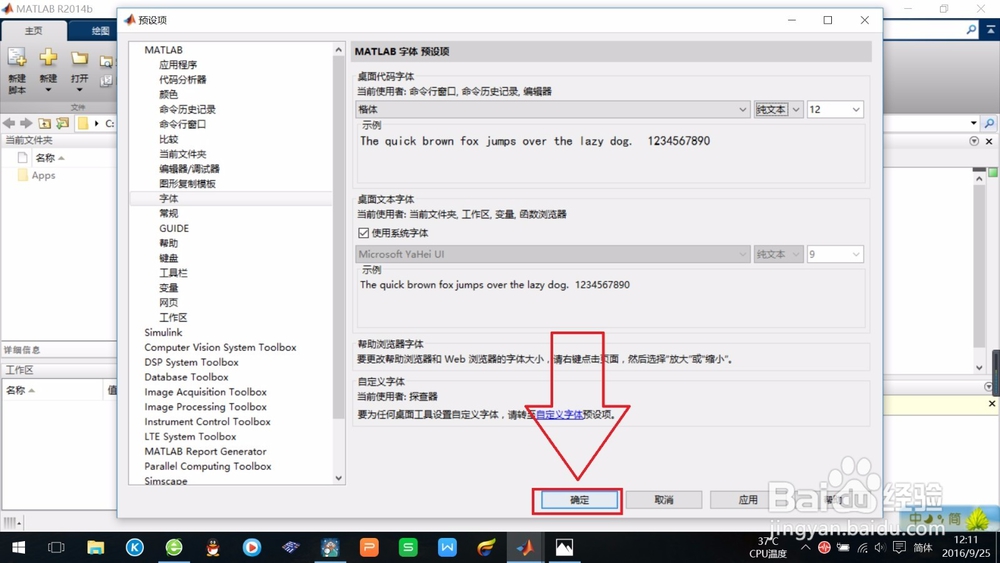Dismiss the yellow notification bar with its X
The image size is (1000, 563).
click(992, 404)
